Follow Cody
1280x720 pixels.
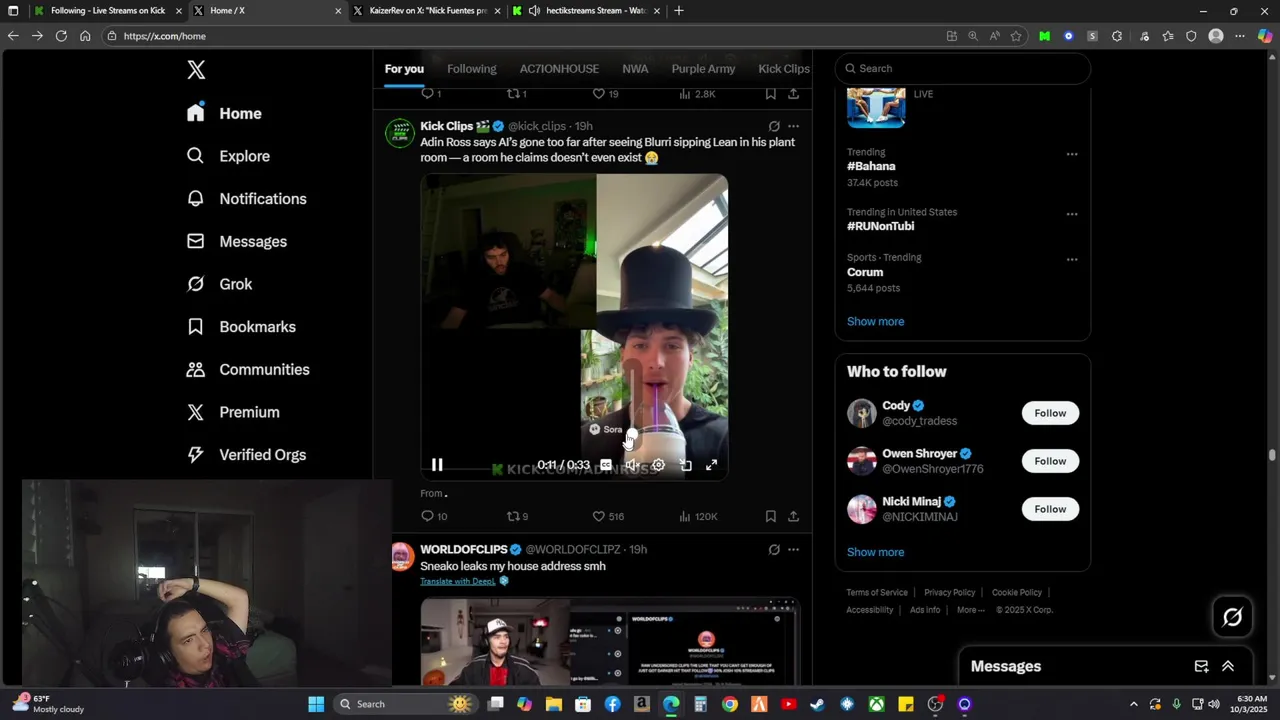click(1050, 413)
